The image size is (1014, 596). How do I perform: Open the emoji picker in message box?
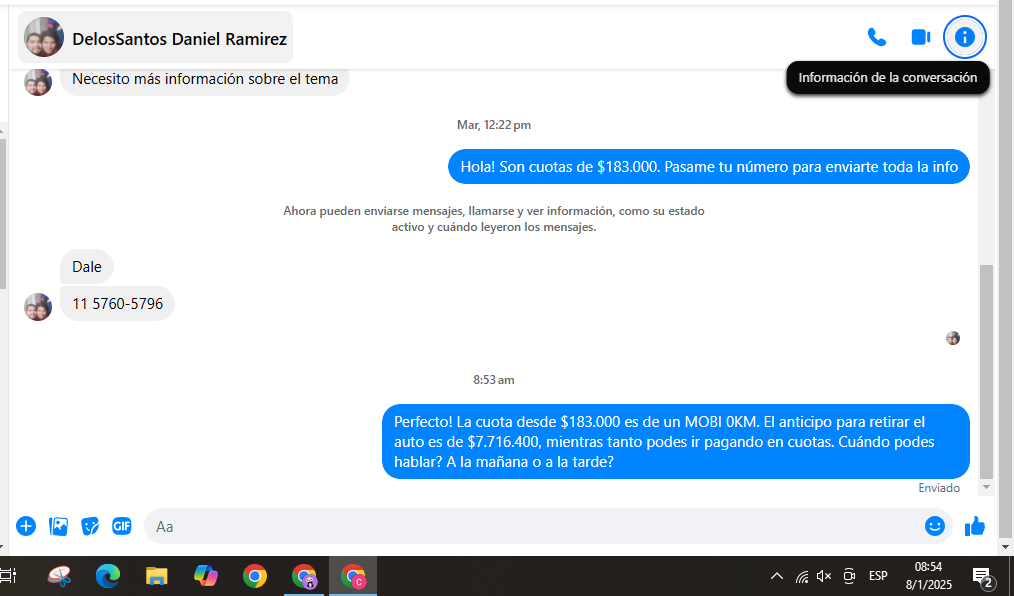pos(934,526)
